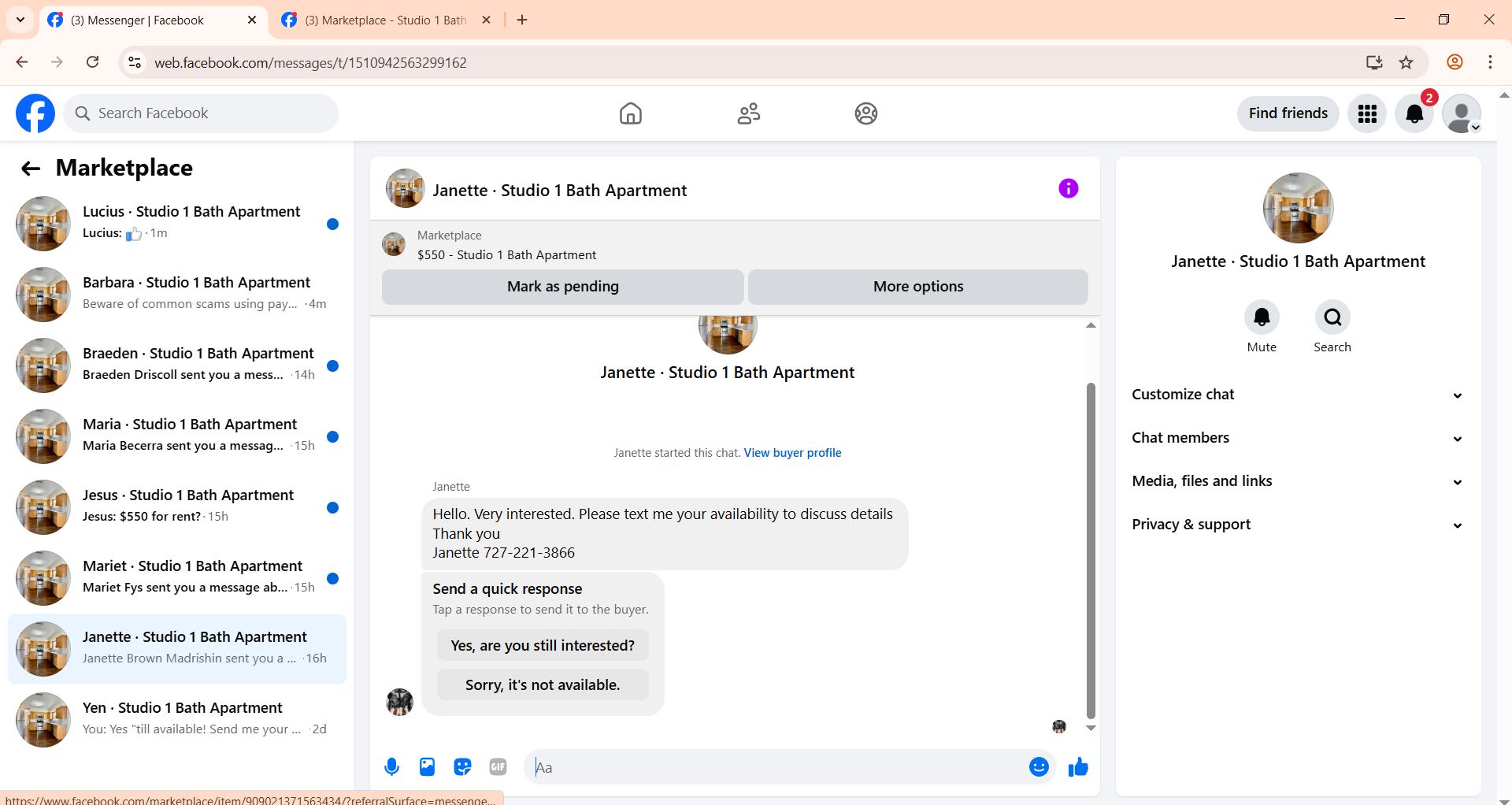1512x805 pixels.
Task: Send 'Yes, are you still interested?' response
Action: (x=543, y=645)
